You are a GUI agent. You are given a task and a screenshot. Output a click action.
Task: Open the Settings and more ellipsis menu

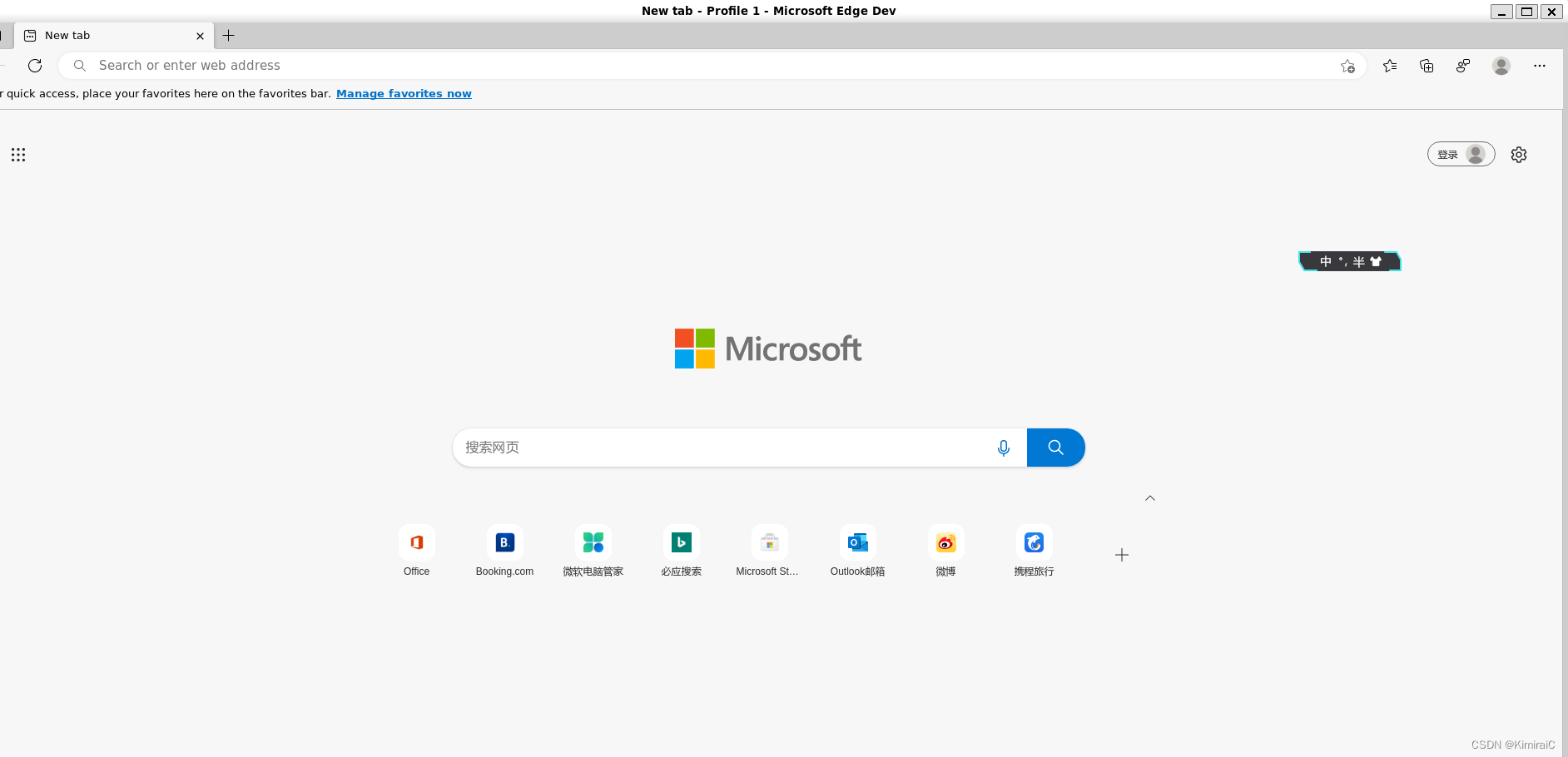pyautogui.click(x=1540, y=66)
